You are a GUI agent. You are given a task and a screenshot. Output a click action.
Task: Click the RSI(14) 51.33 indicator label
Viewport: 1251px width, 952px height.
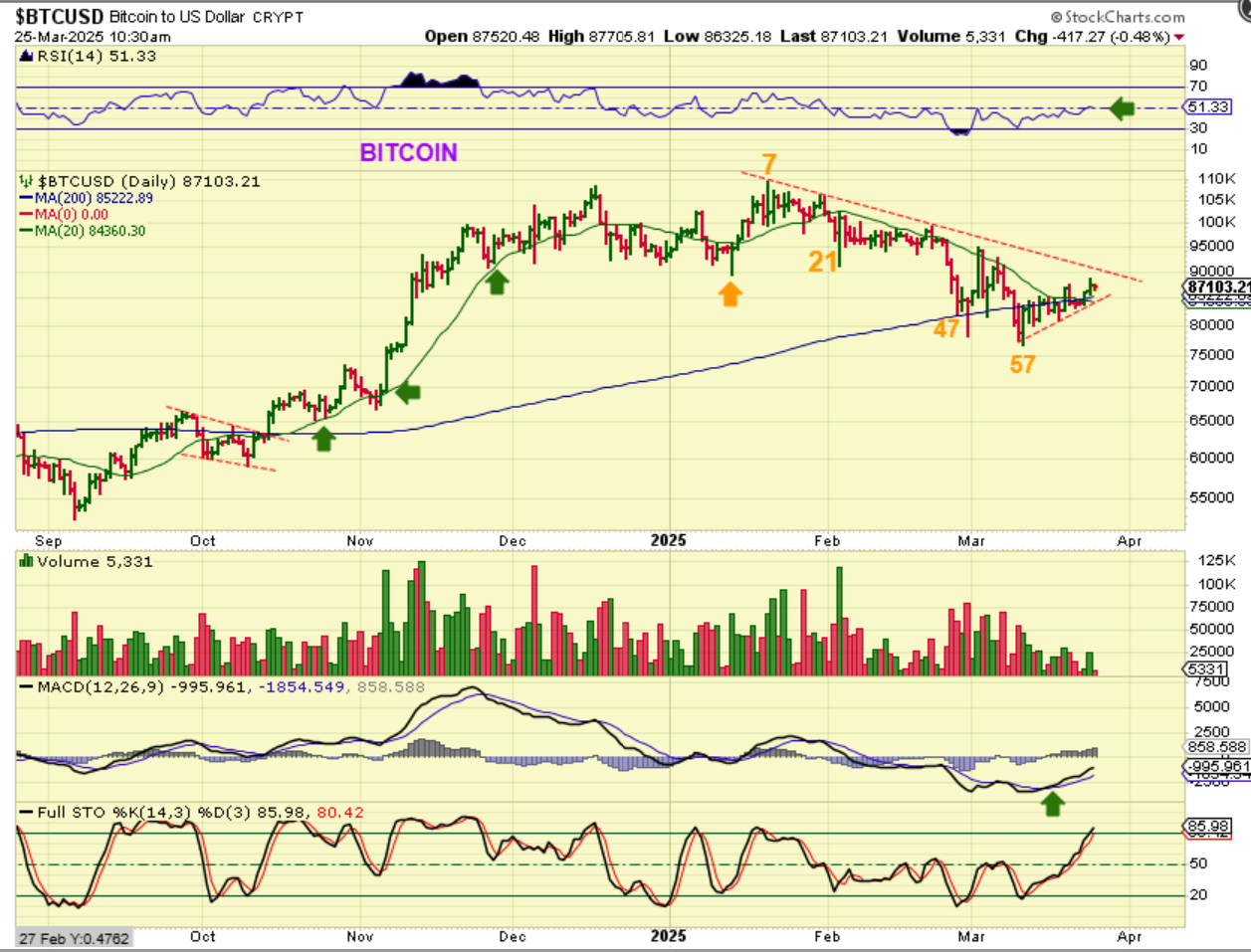[96, 57]
